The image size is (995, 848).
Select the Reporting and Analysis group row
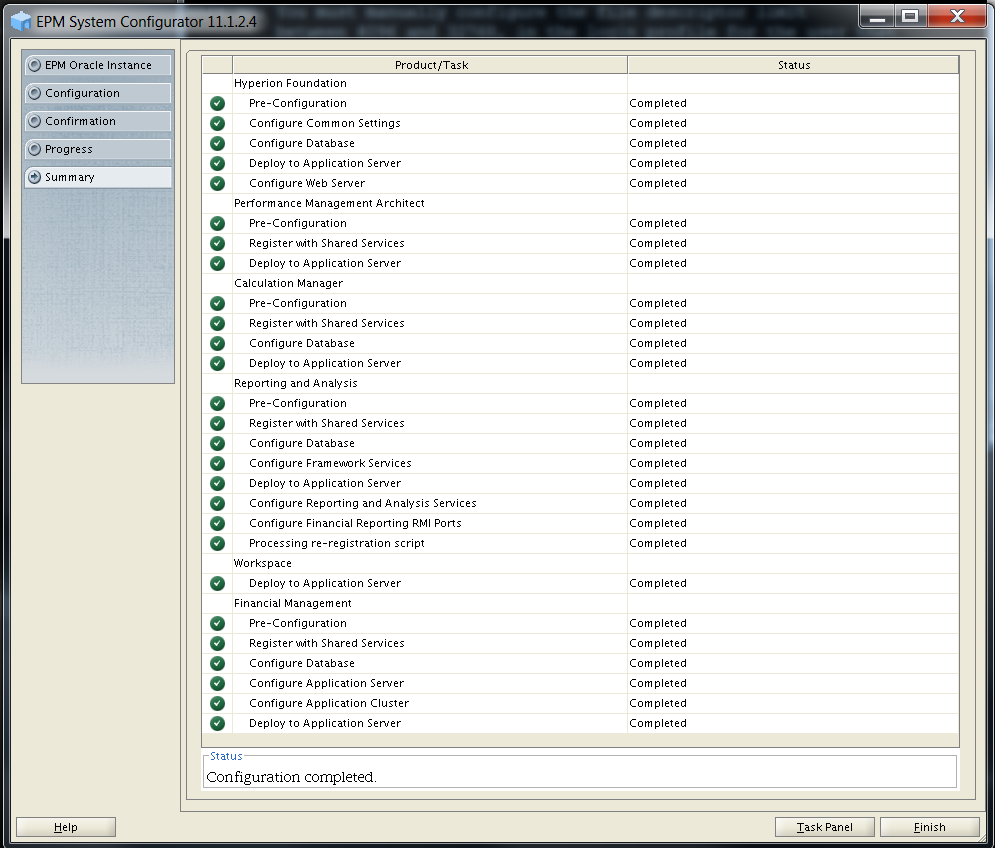tap(580, 383)
